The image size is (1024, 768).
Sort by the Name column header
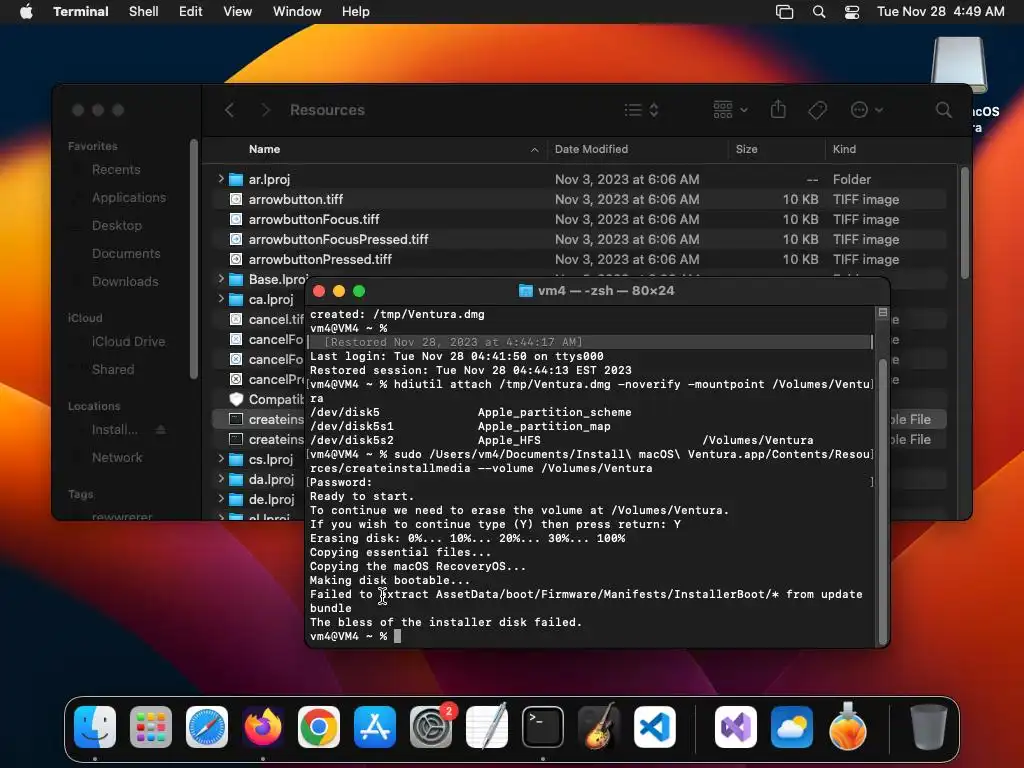pyautogui.click(x=375, y=149)
